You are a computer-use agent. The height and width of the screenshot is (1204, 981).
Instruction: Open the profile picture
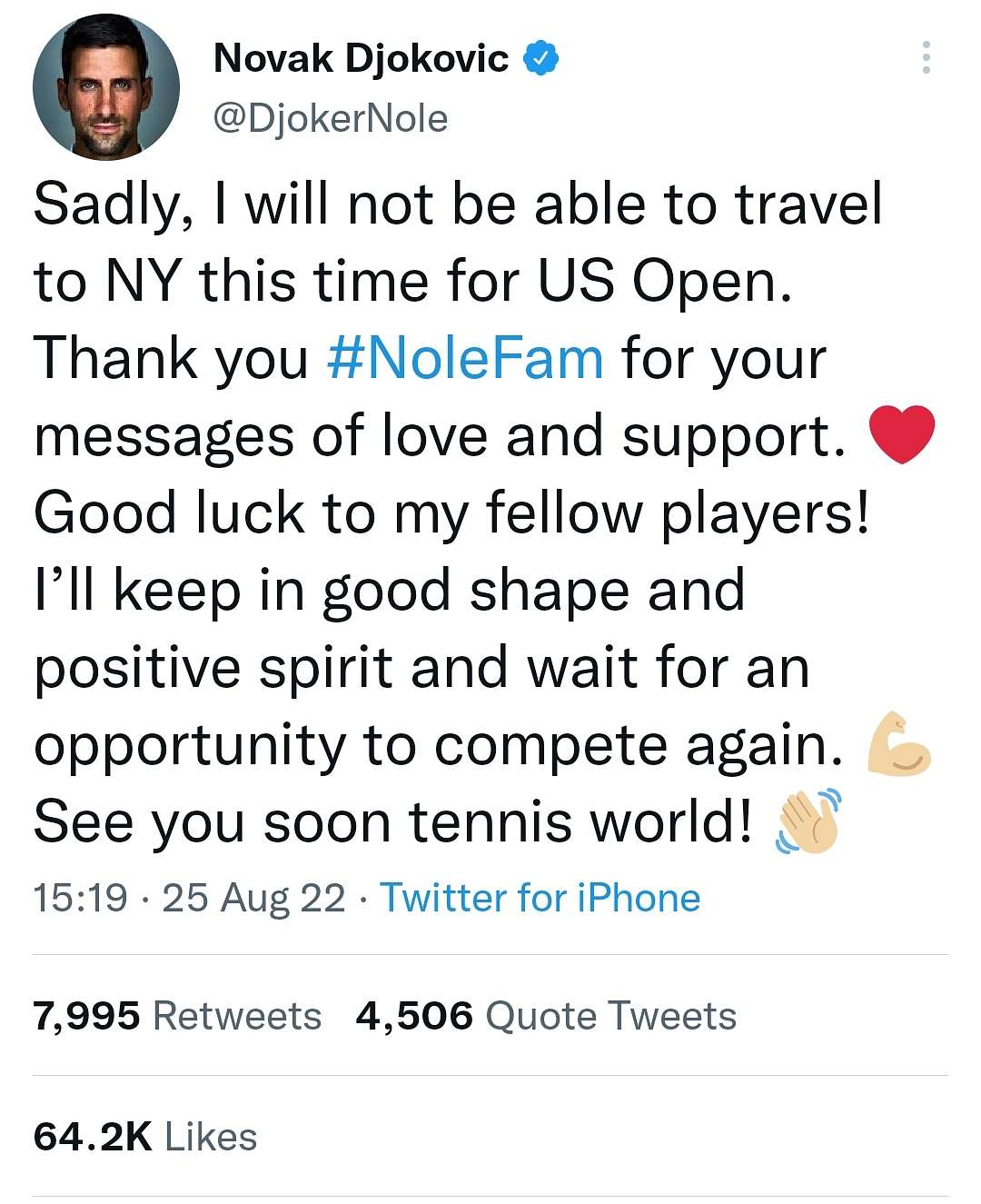point(106,87)
